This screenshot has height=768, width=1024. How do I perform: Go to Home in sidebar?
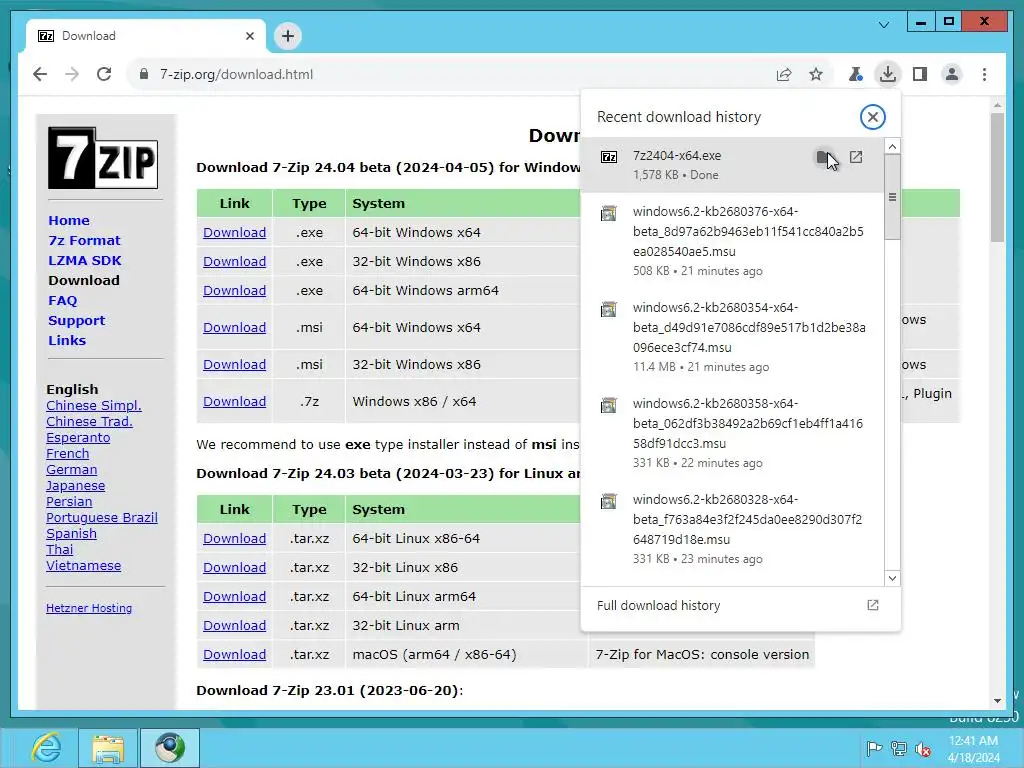tap(69, 221)
